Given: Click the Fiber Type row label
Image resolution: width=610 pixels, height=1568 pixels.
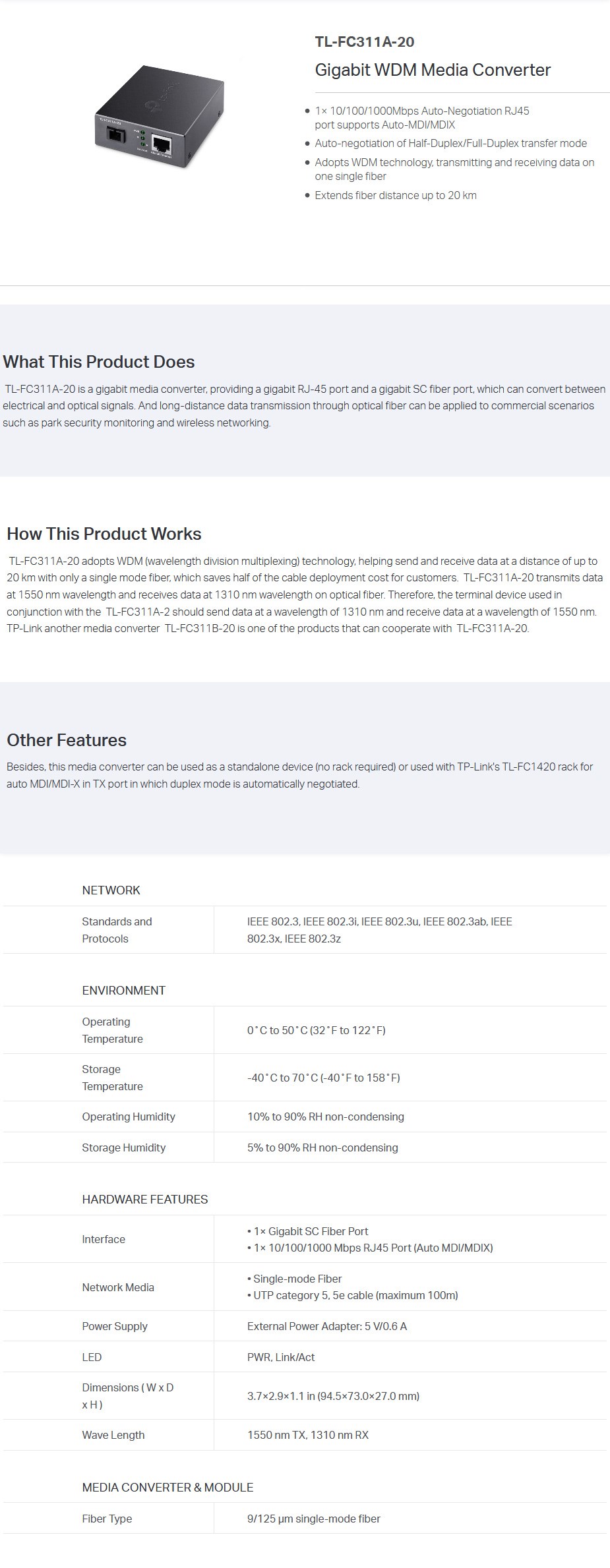Looking at the screenshot, I should (107, 1519).
